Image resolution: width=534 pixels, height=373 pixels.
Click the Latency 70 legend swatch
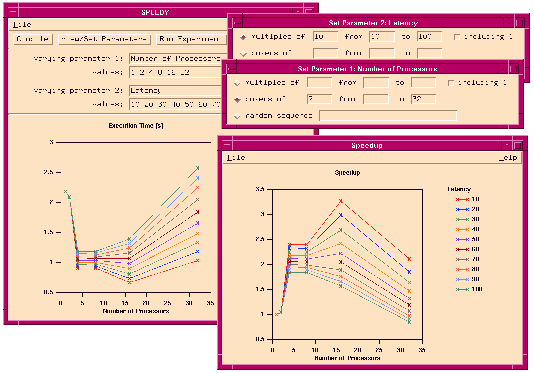tap(463, 259)
